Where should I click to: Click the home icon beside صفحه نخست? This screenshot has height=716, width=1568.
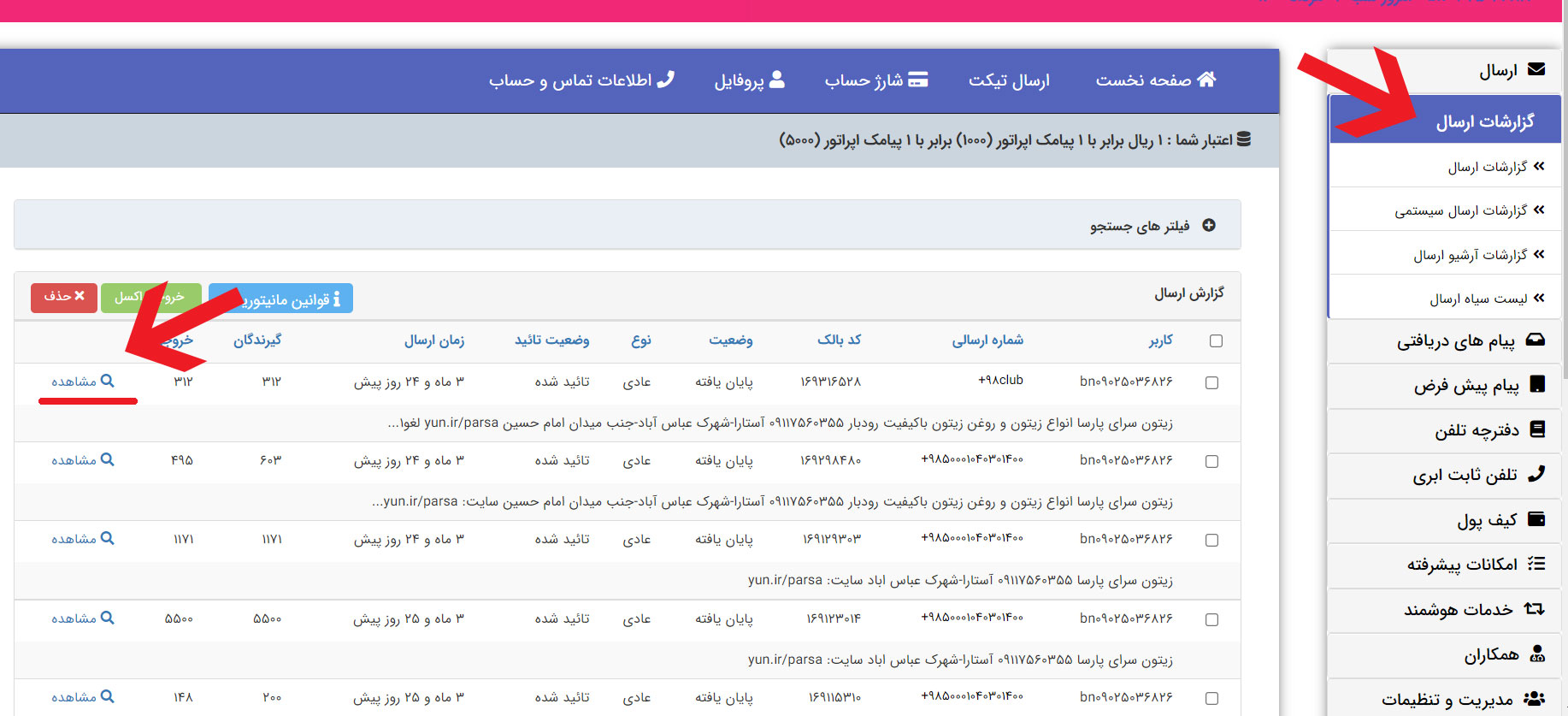1206,80
